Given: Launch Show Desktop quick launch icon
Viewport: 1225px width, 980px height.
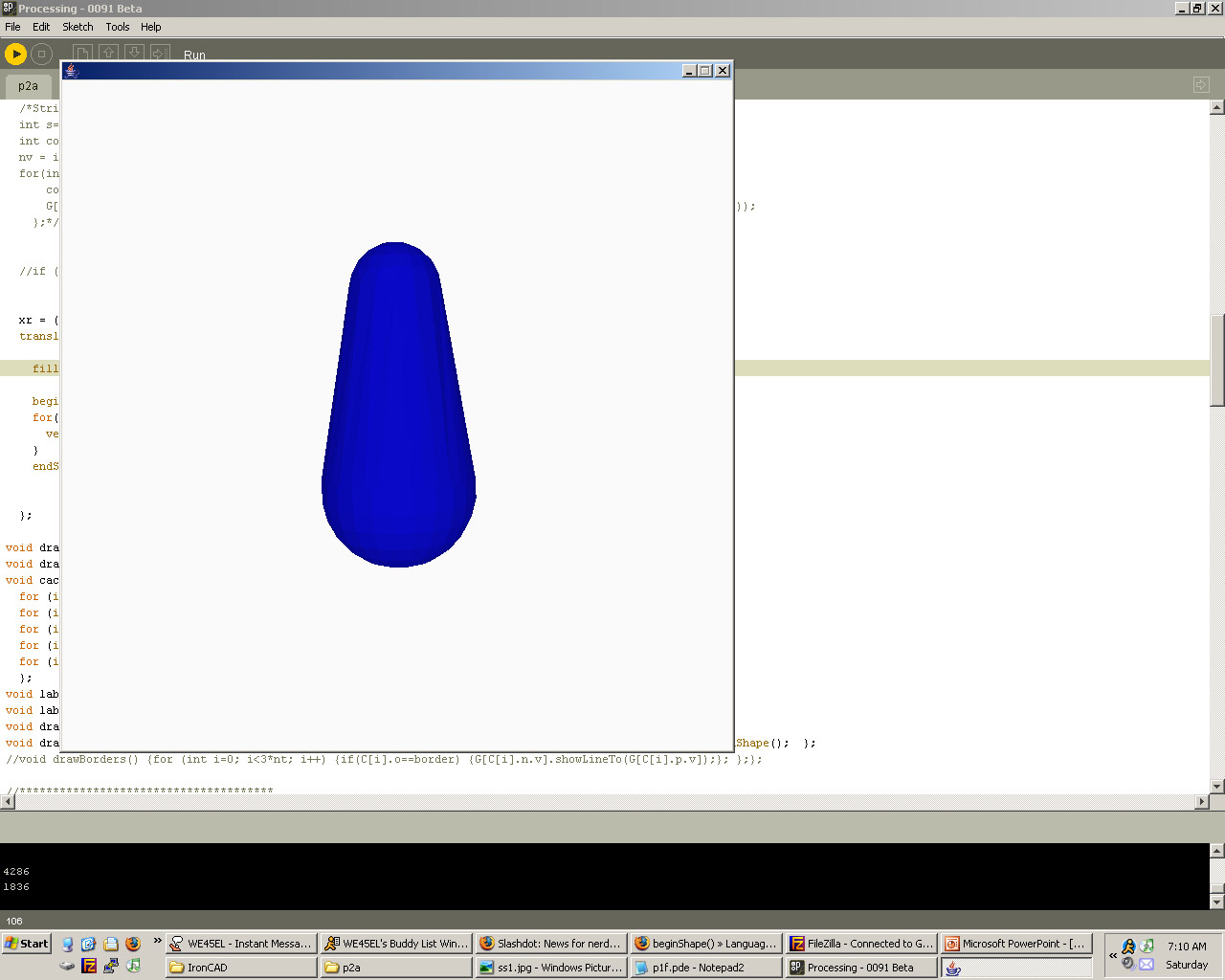Looking at the screenshot, I should pos(67,944).
